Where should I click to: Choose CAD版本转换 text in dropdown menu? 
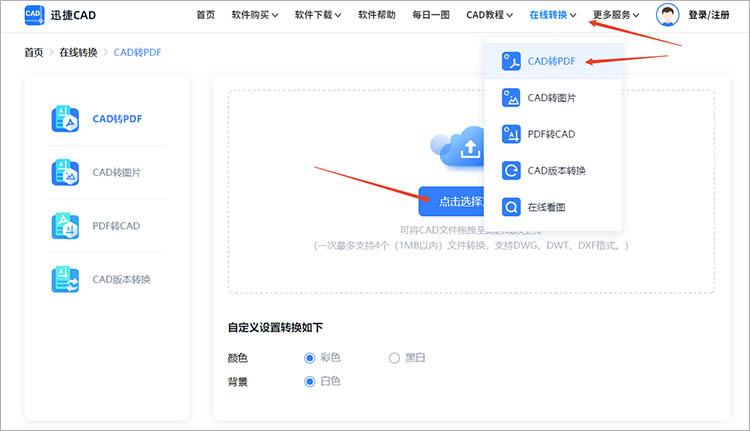pos(556,171)
